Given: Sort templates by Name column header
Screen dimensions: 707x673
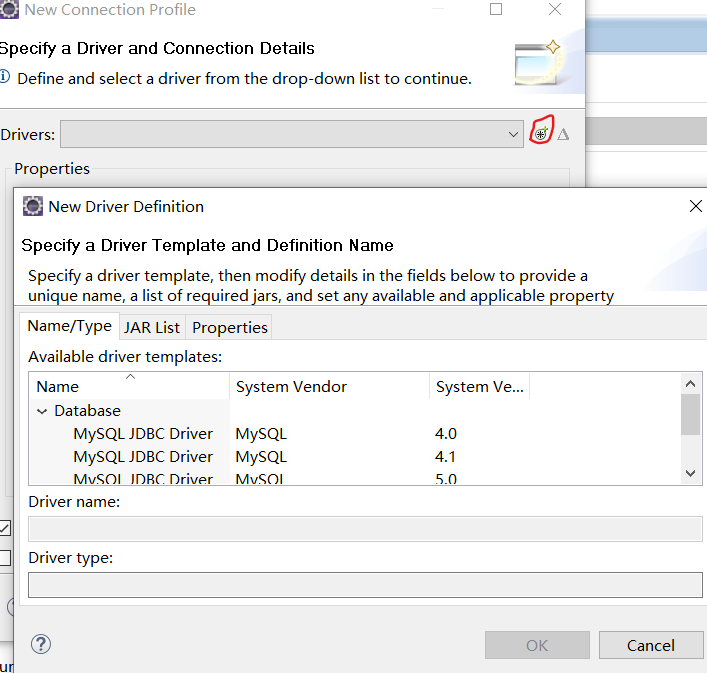Looking at the screenshot, I should click(130, 386).
